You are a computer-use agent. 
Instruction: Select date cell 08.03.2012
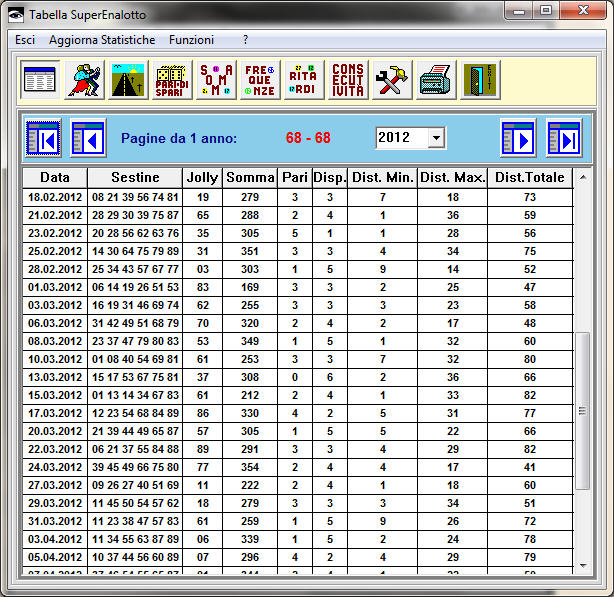click(x=55, y=341)
